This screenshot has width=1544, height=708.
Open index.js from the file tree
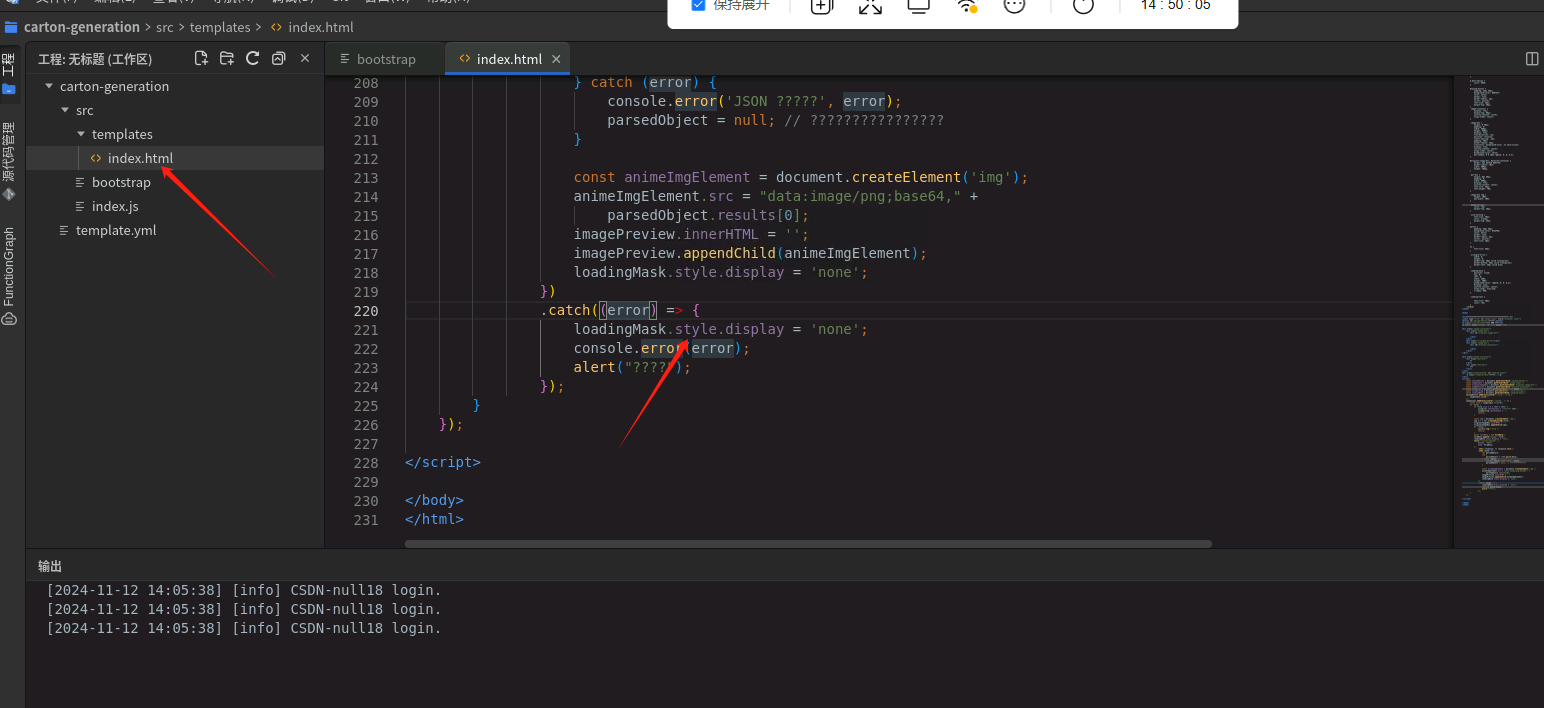point(115,207)
